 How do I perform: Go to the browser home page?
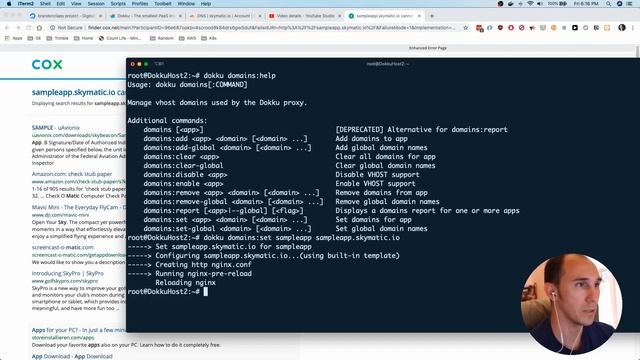(x=39, y=28)
